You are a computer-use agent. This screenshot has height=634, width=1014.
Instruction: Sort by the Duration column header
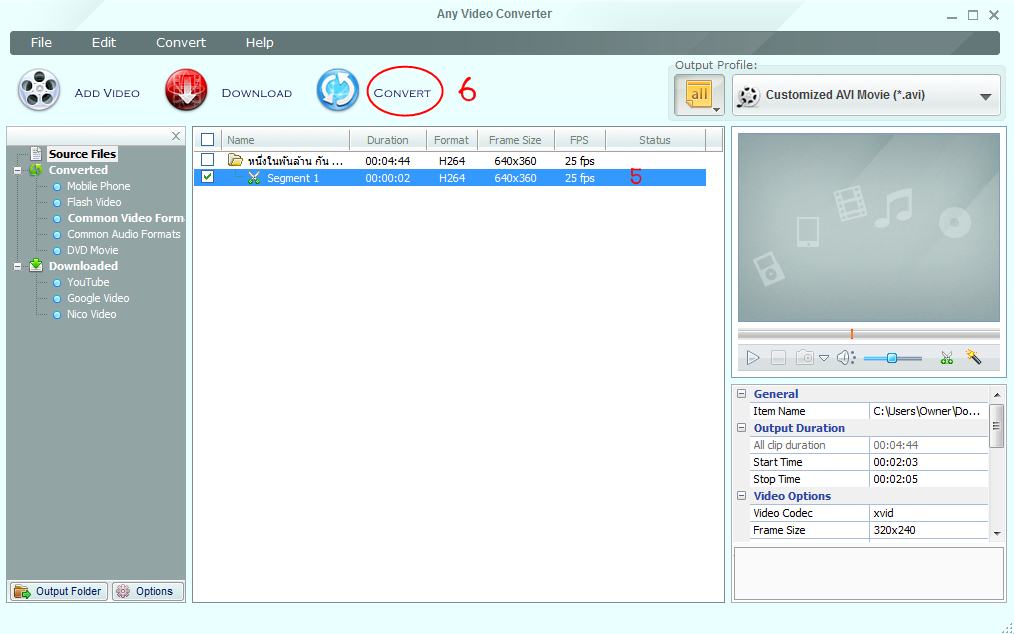[x=388, y=140]
